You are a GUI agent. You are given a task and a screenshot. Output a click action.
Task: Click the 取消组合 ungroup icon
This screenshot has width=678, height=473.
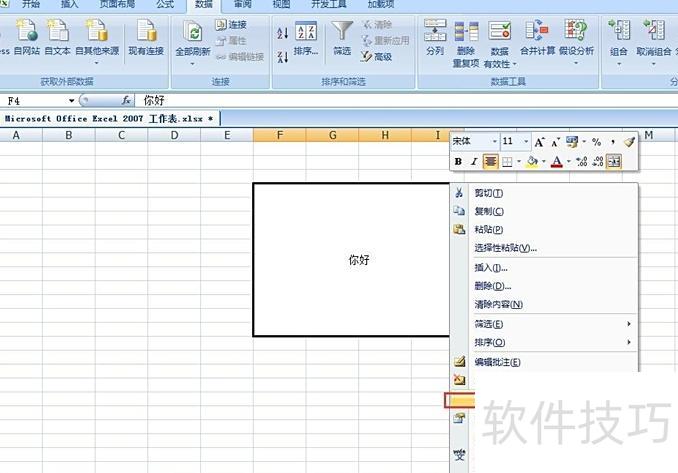pos(653,30)
